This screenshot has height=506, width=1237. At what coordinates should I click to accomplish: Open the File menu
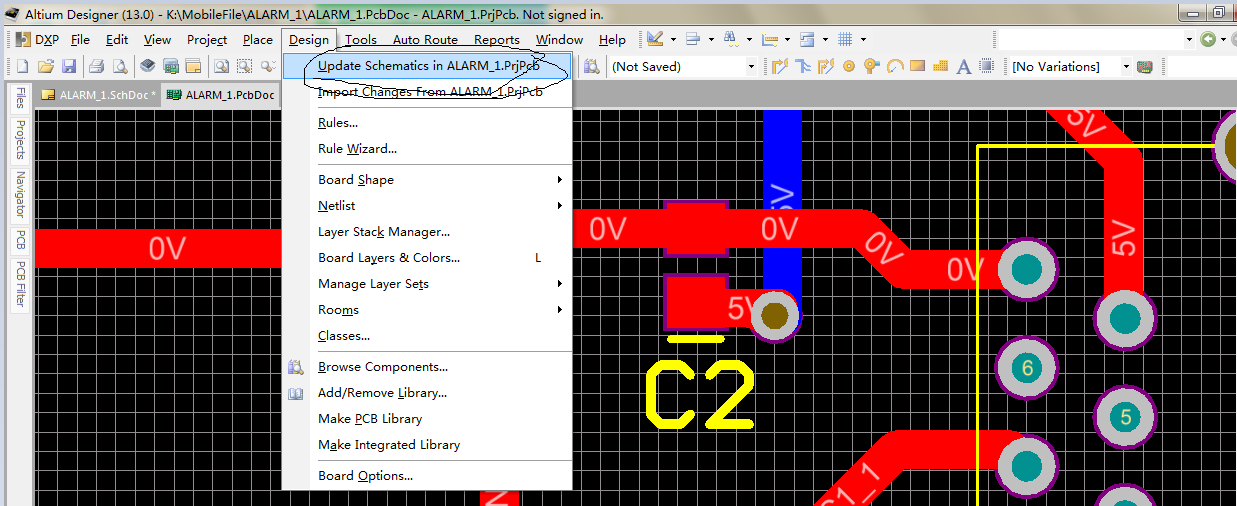click(x=80, y=40)
